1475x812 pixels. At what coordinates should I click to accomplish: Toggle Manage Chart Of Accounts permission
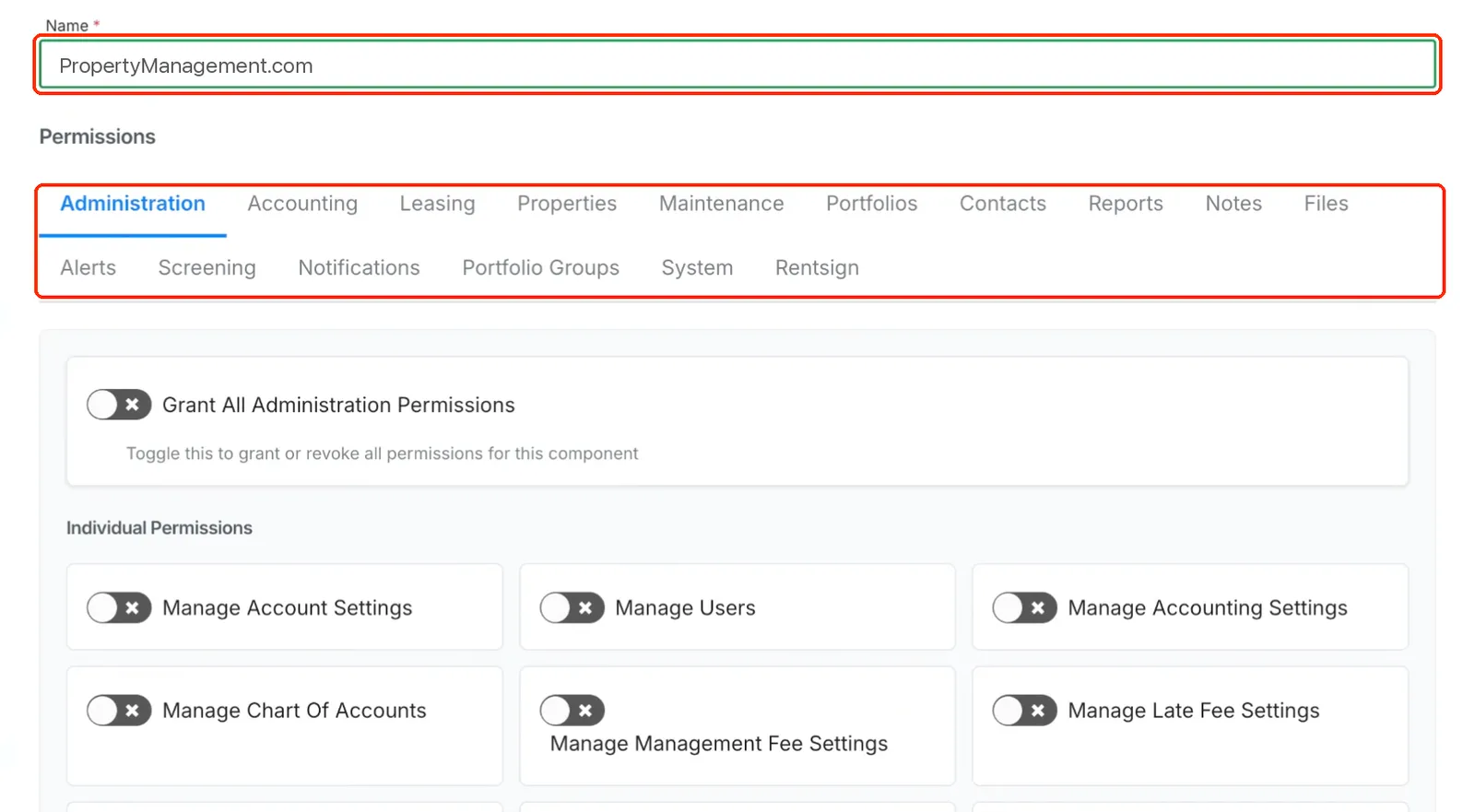(119, 711)
